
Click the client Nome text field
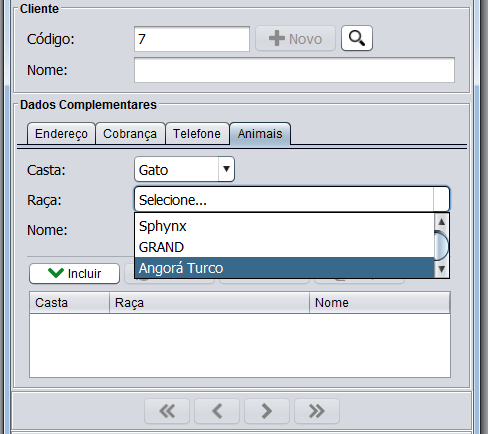pos(294,70)
